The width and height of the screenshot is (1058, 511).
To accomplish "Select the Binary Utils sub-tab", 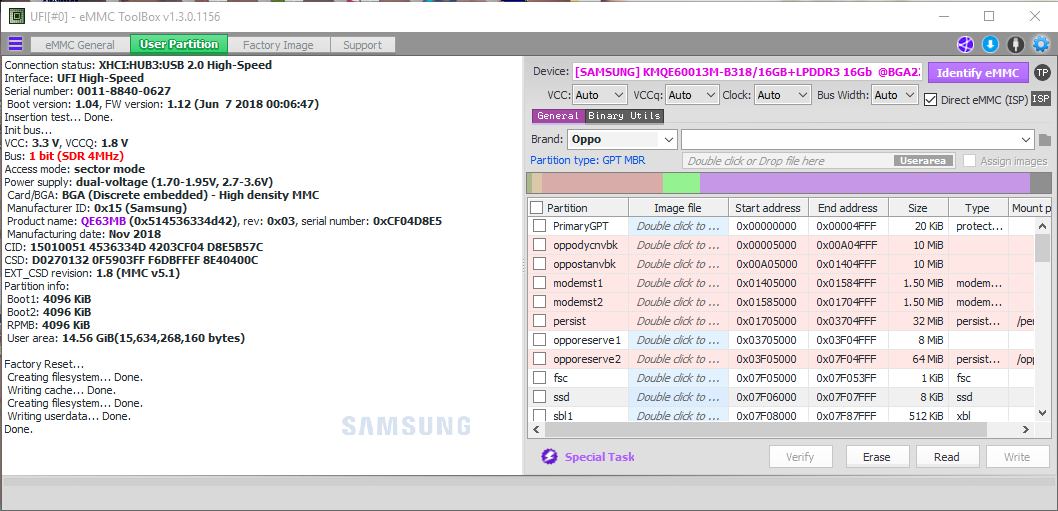I will [624, 116].
